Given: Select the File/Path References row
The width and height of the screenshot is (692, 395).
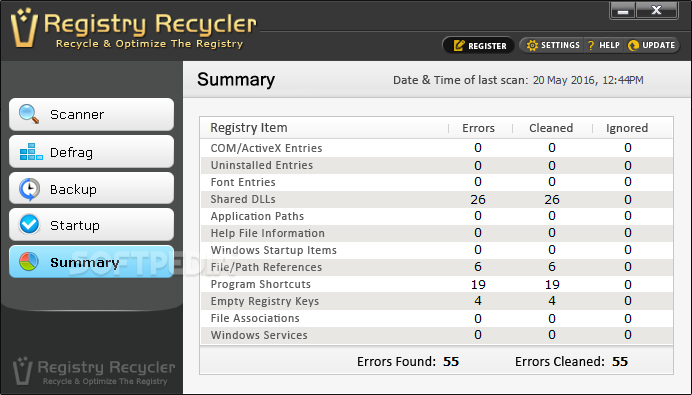Looking at the screenshot, I should tap(436, 267).
